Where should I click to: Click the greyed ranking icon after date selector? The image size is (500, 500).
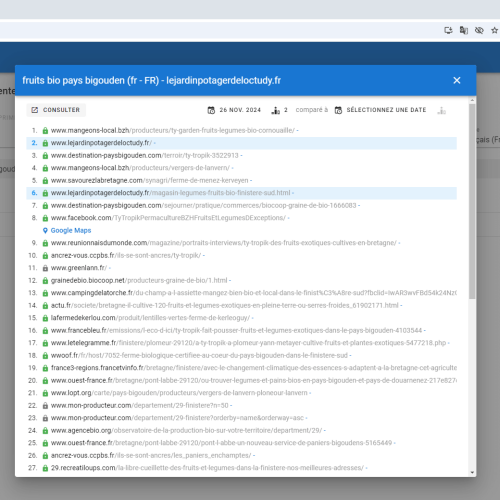coord(442,110)
